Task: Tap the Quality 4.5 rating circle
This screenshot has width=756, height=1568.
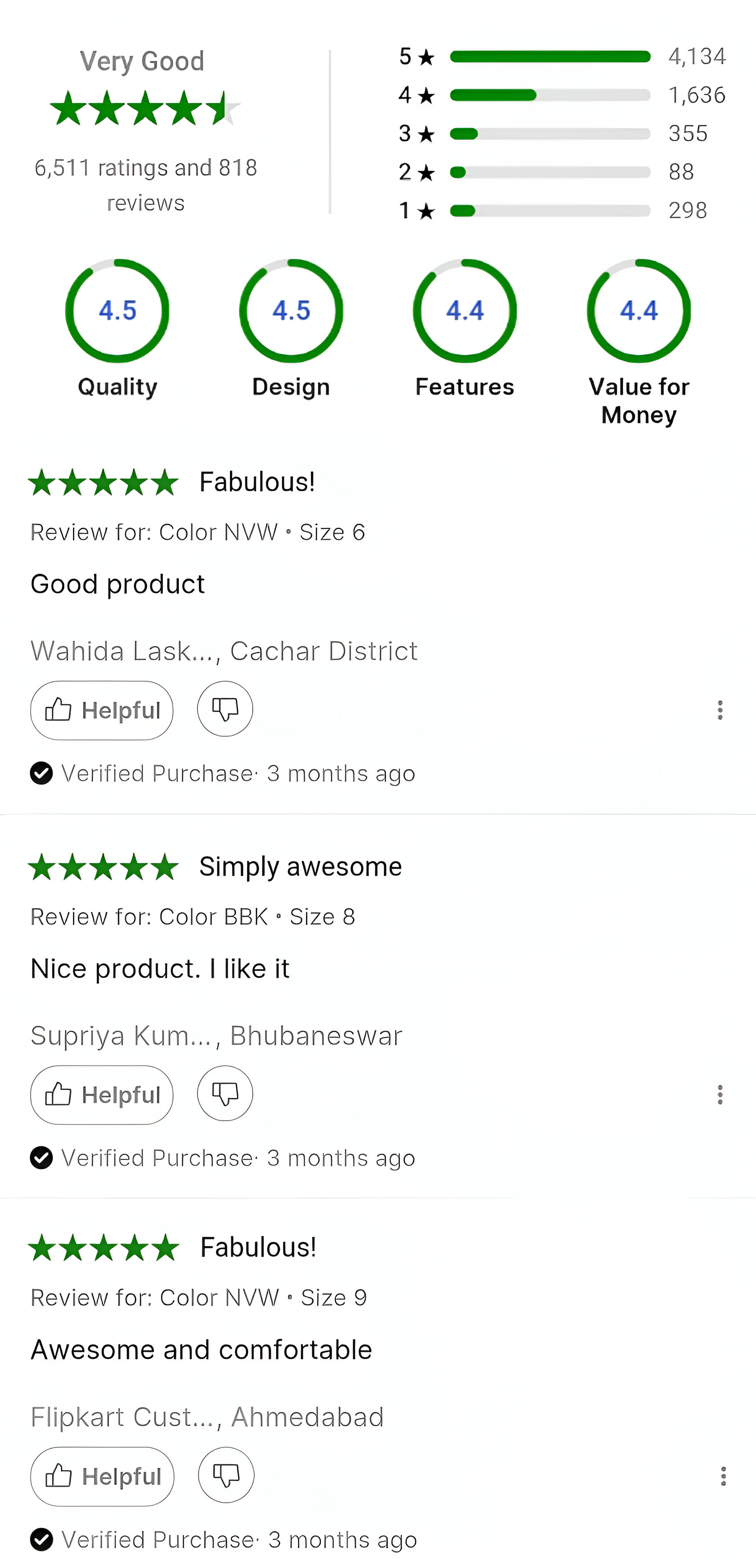Action: [117, 310]
